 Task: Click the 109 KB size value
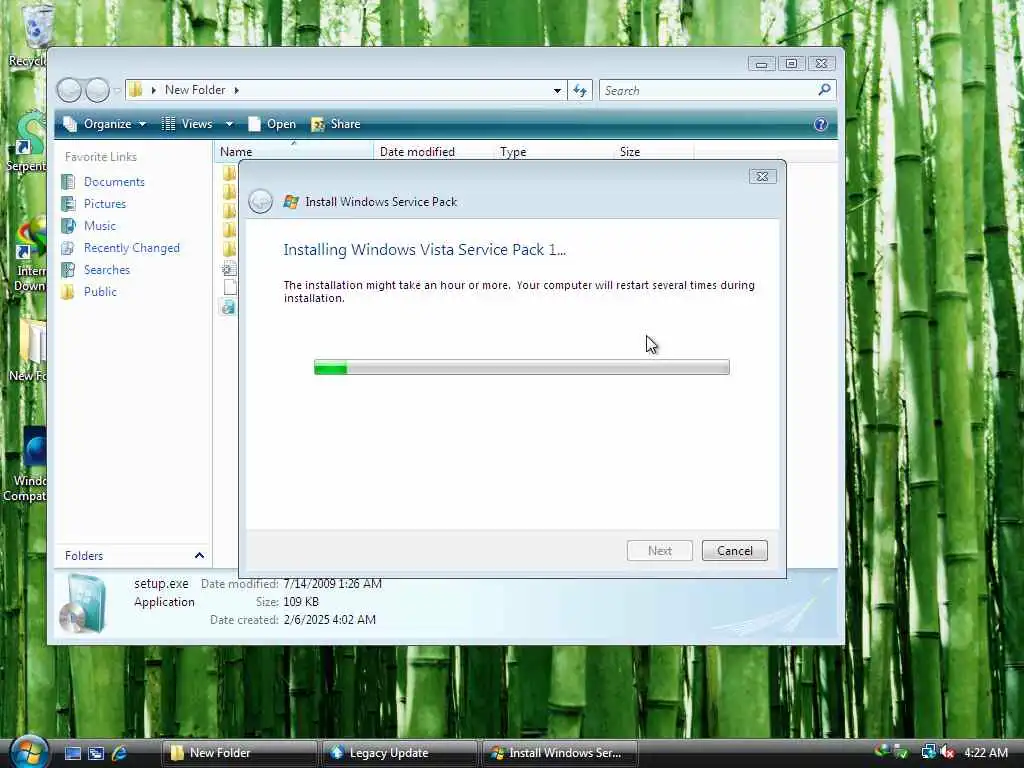point(301,602)
